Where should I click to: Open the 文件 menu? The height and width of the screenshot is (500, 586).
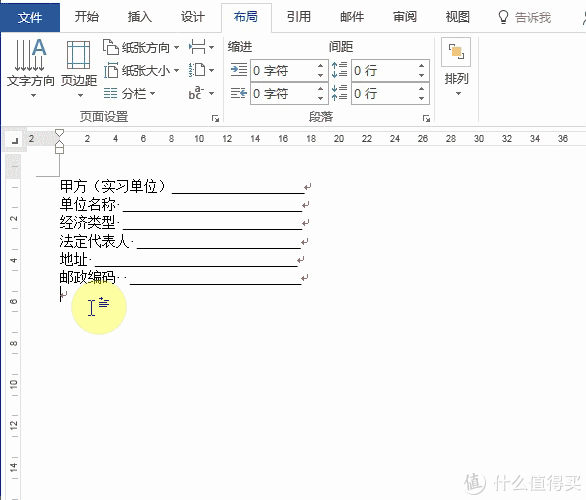pos(30,17)
